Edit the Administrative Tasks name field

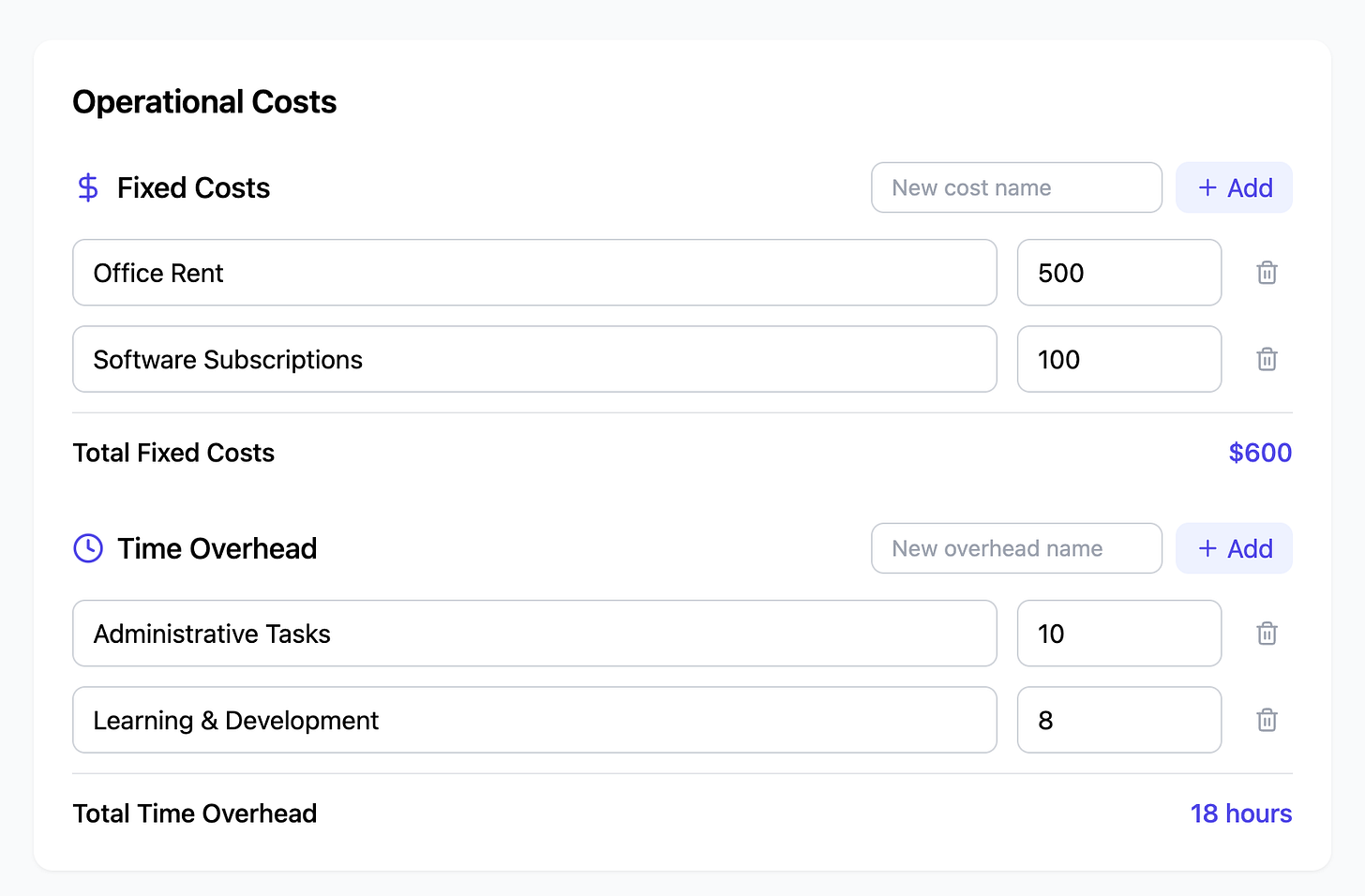[534, 634]
